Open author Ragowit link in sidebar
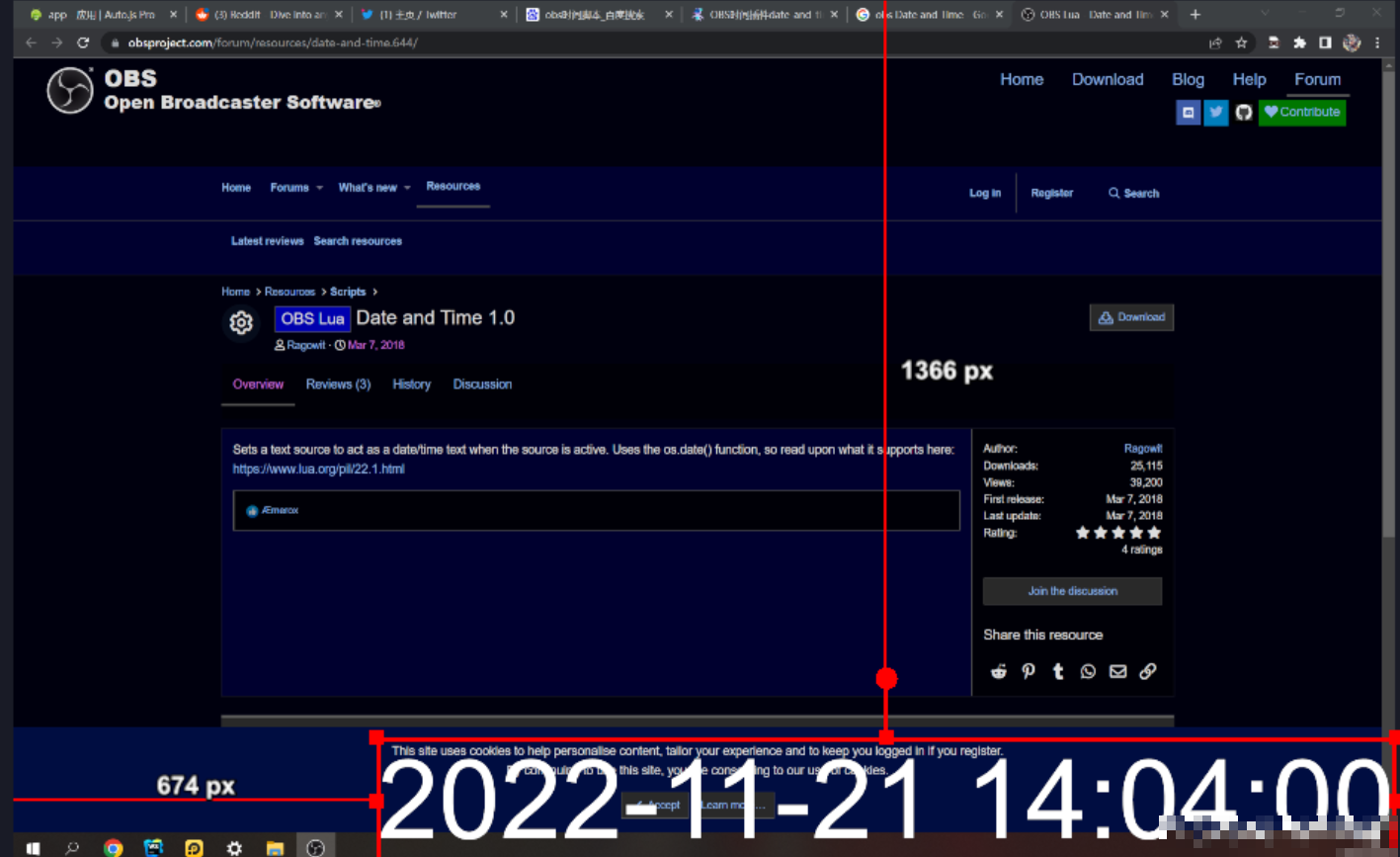 pos(1143,449)
